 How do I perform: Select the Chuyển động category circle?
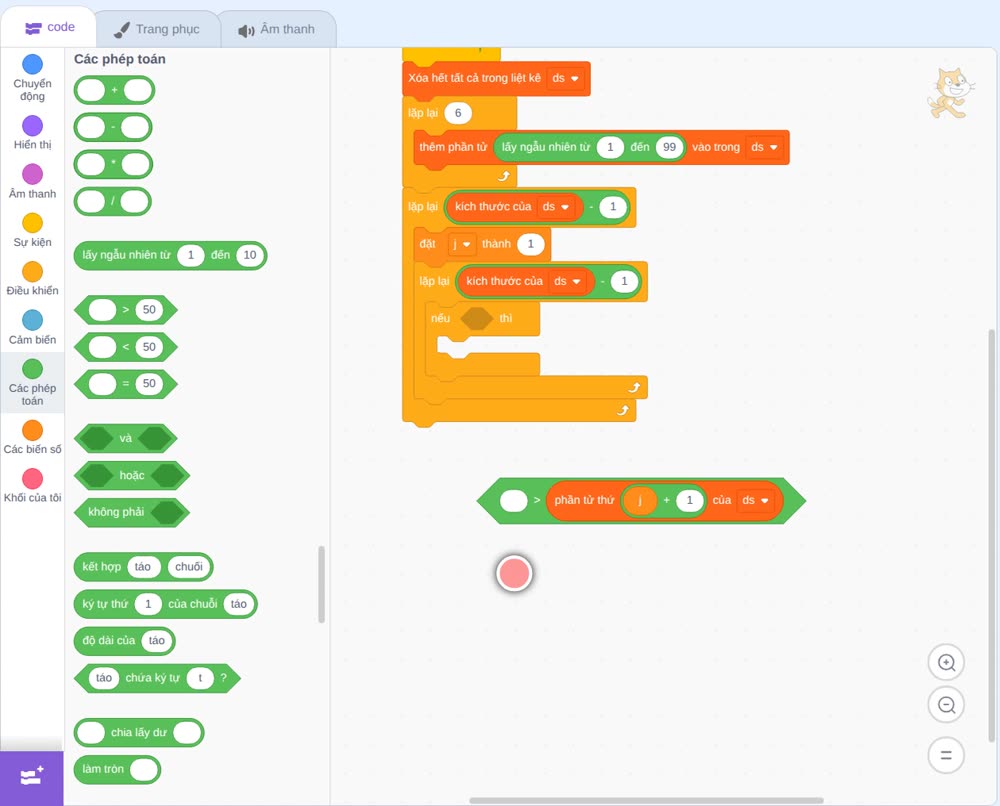tap(33, 64)
